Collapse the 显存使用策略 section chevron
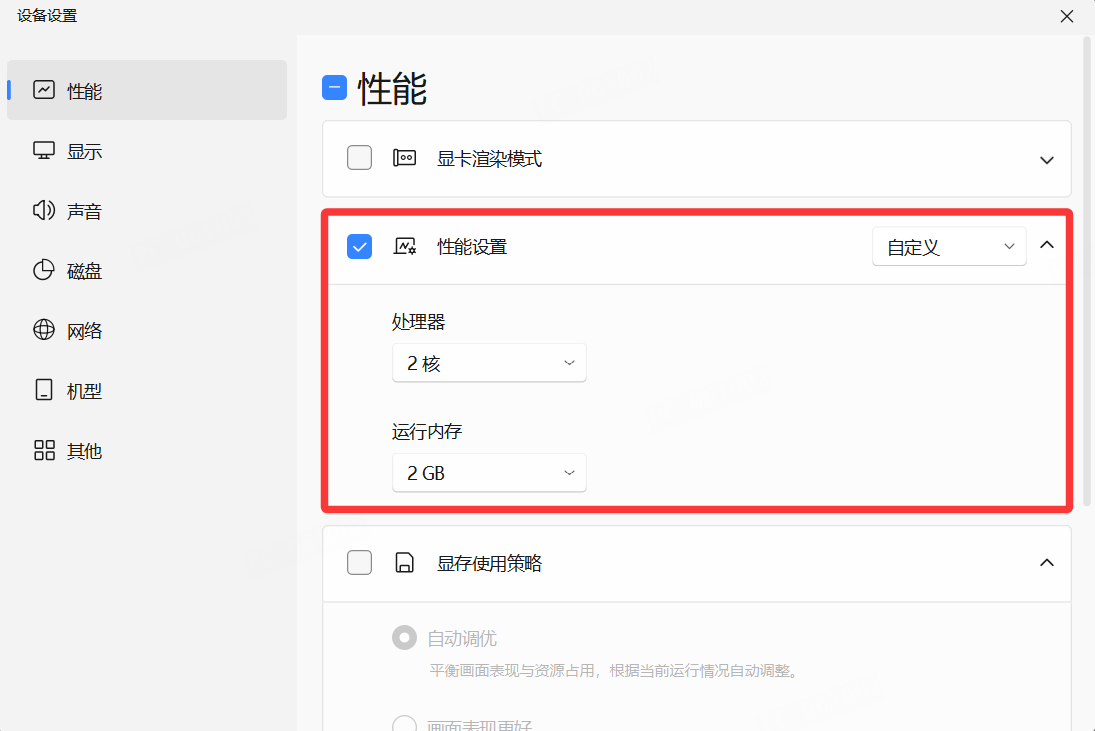 1047,563
